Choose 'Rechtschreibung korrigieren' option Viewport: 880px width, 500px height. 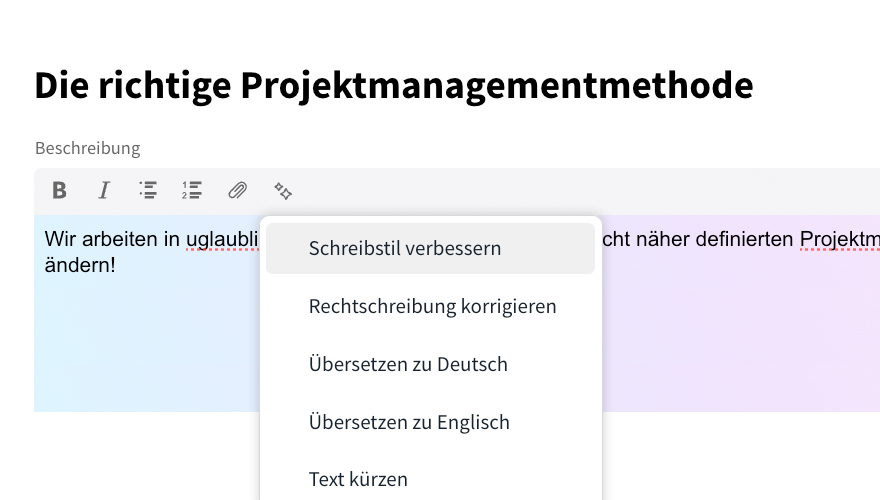pyautogui.click(x=432, y=306)
